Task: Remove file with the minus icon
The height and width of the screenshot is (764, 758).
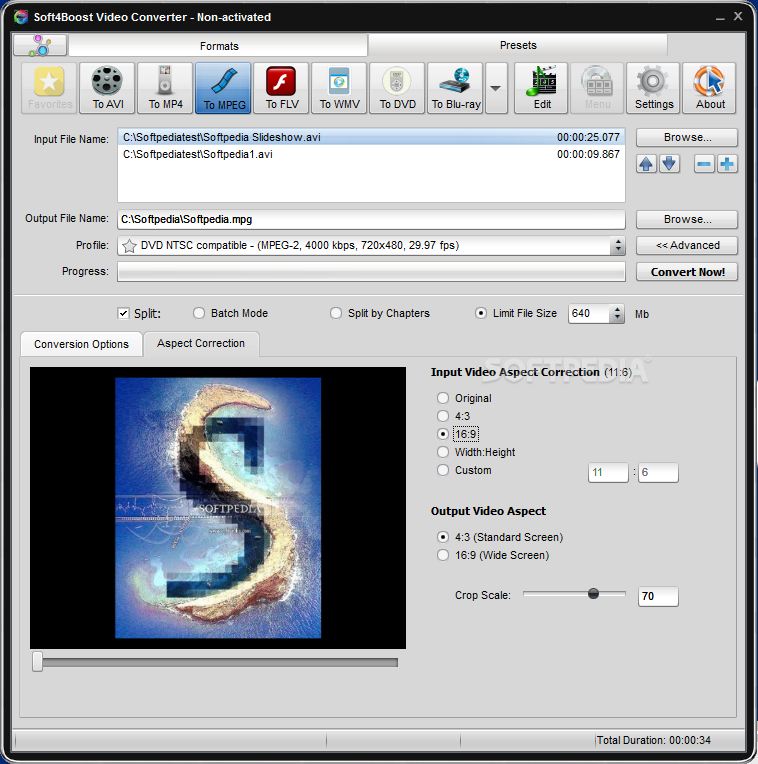Action: 704,164
